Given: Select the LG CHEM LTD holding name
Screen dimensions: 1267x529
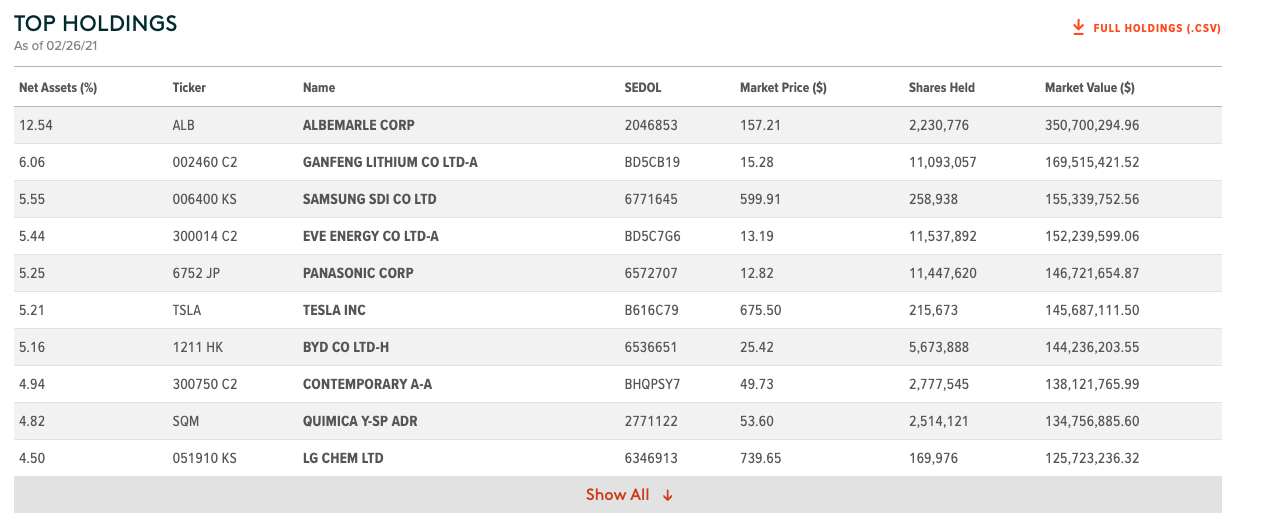Looking at the screenshot, I should click(x=343, y=458).
